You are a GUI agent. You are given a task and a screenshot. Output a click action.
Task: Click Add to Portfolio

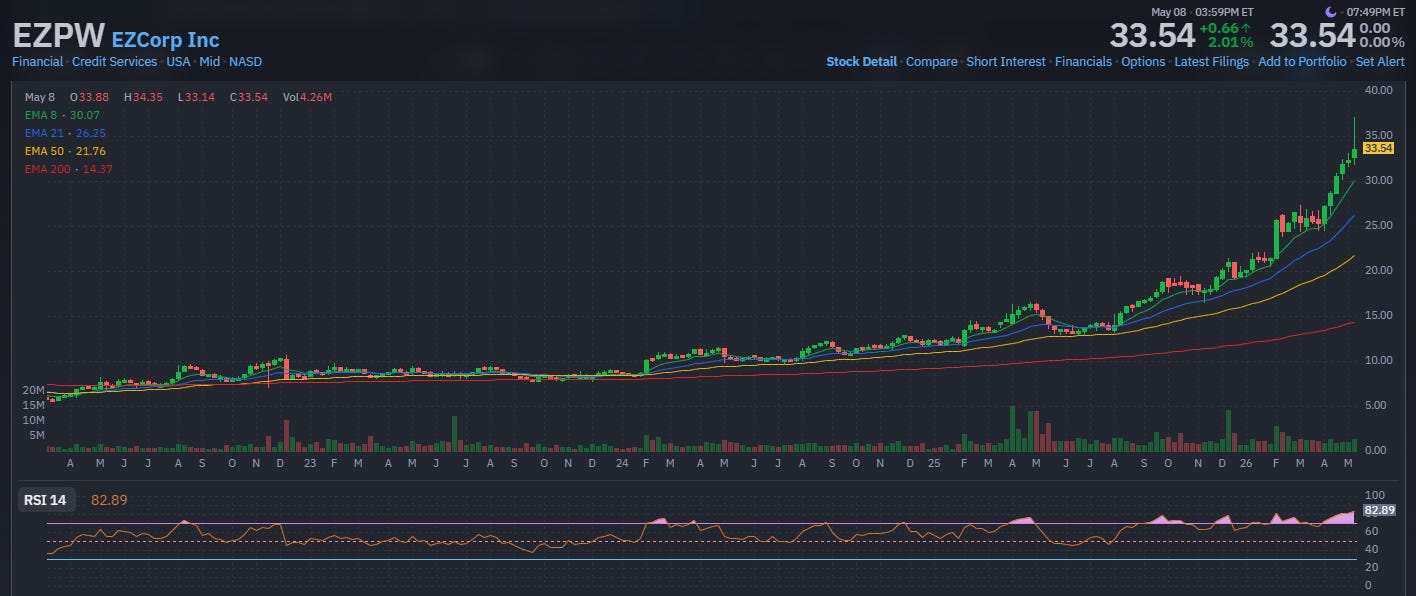1302,62
